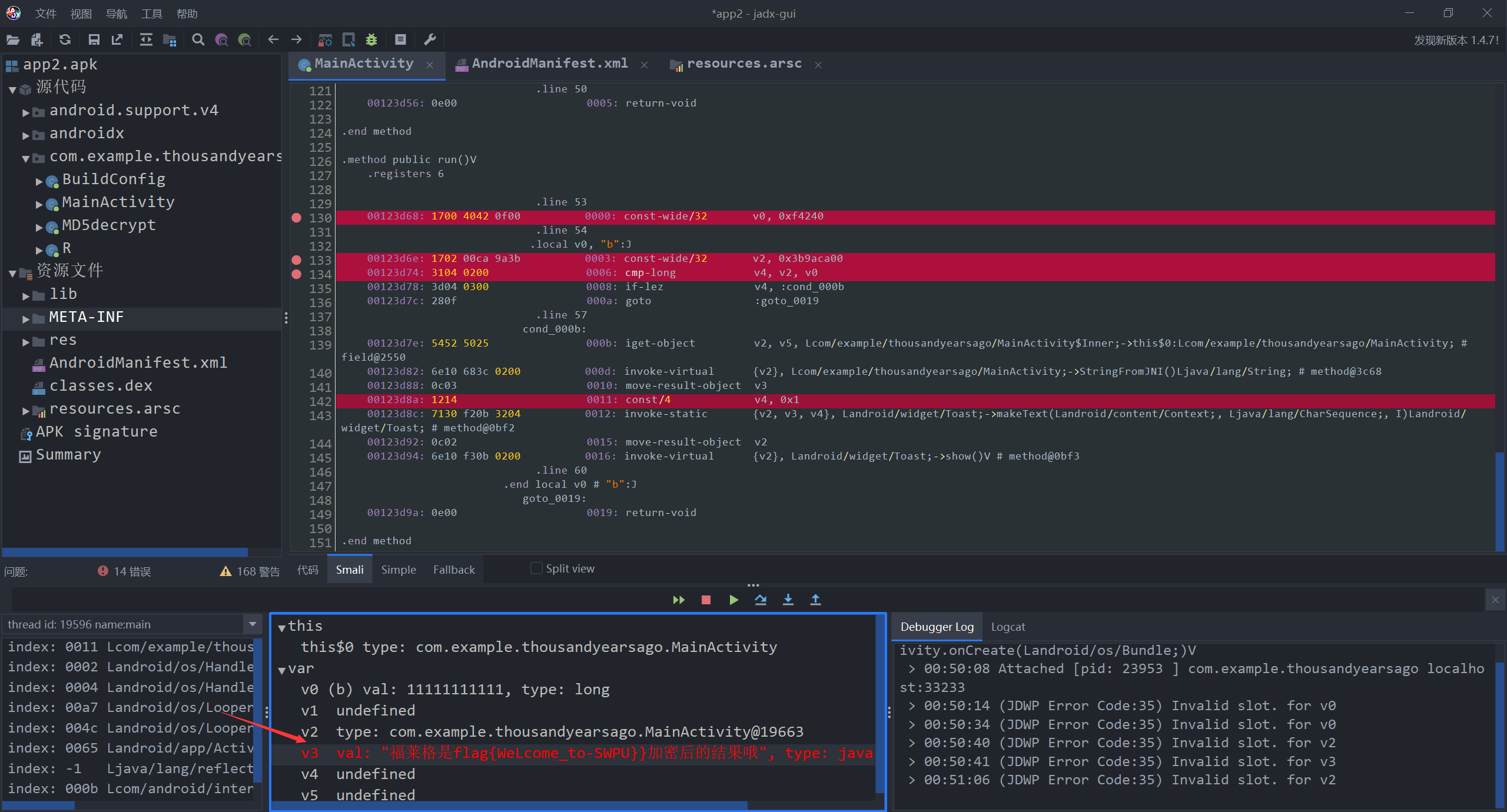1507x812 pixels.
Task: Click the reload refresh toolbar icon
Action: pos(65,40)
